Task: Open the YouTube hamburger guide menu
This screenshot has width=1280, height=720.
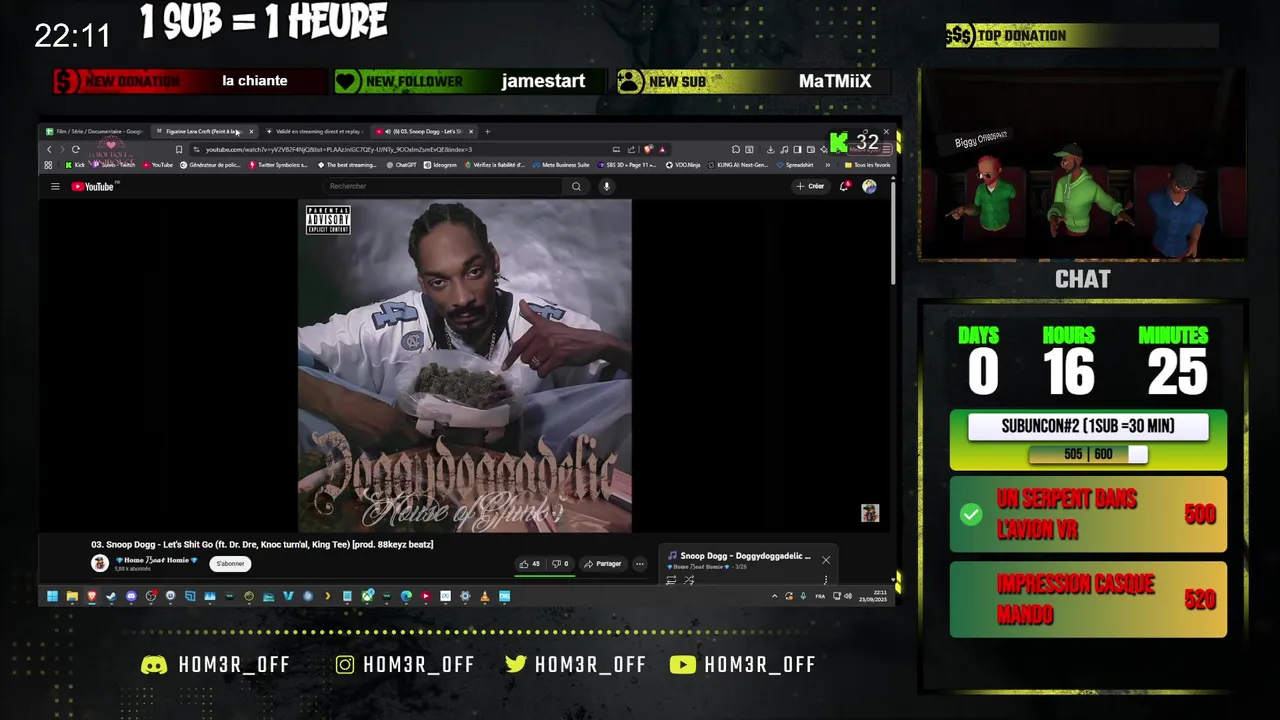Action: click(55, 186)
